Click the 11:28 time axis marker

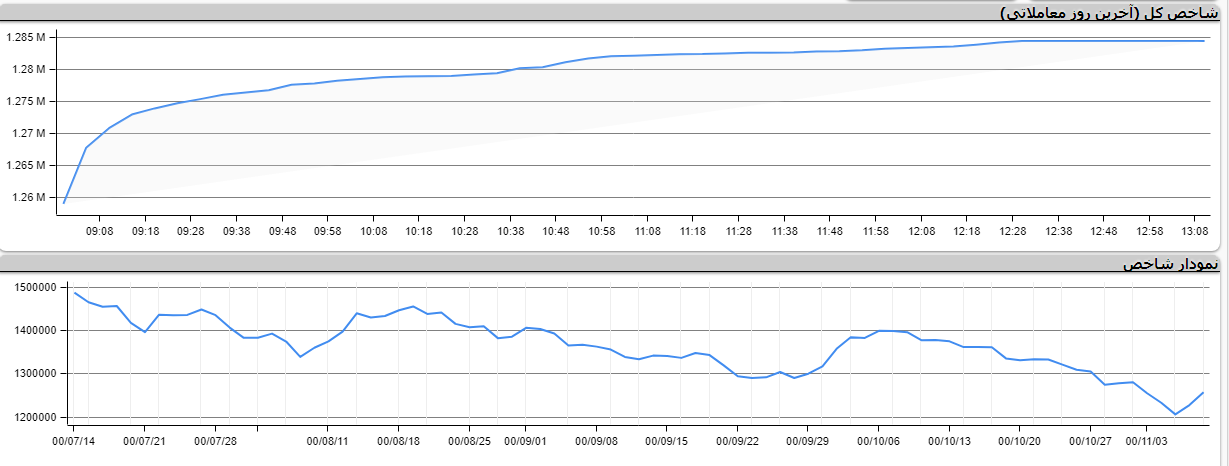pyautogui.click(x=739, y=231)
